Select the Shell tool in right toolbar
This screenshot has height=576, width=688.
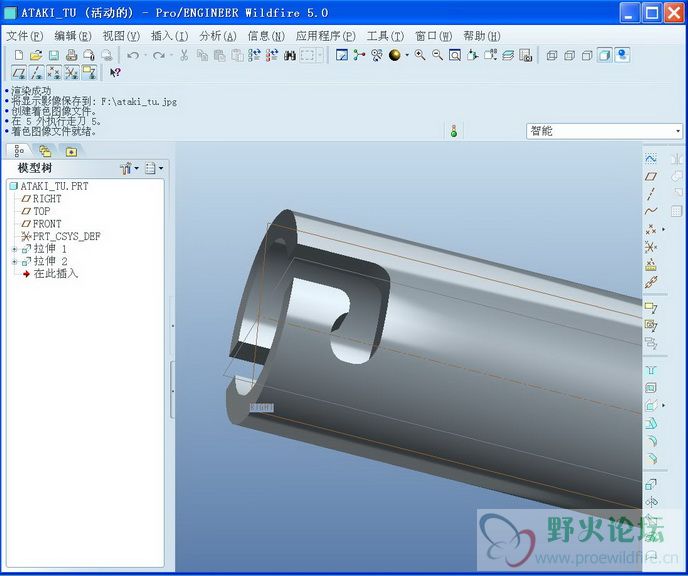click(651, 387)
